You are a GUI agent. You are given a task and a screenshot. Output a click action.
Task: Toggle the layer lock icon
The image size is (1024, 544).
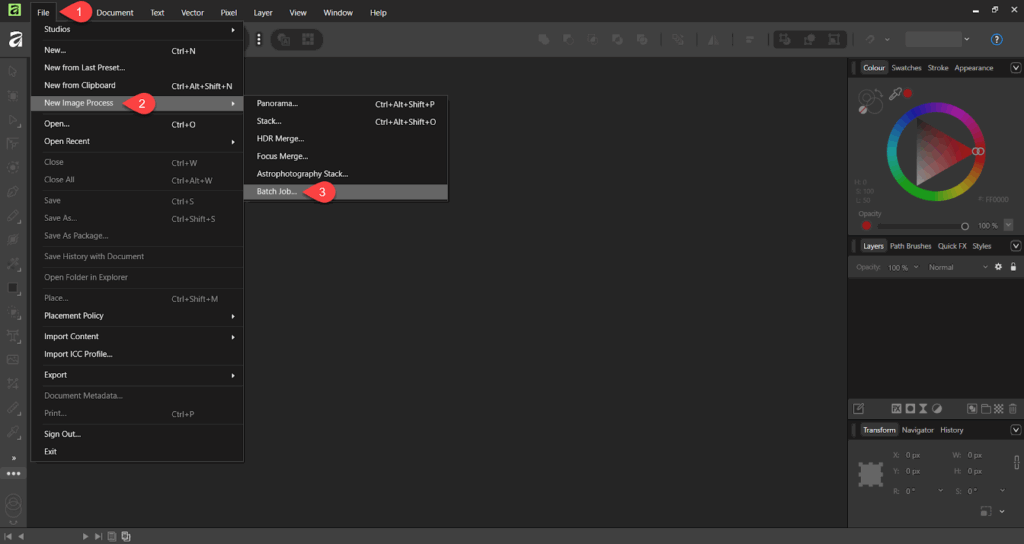click(1012, 267)
